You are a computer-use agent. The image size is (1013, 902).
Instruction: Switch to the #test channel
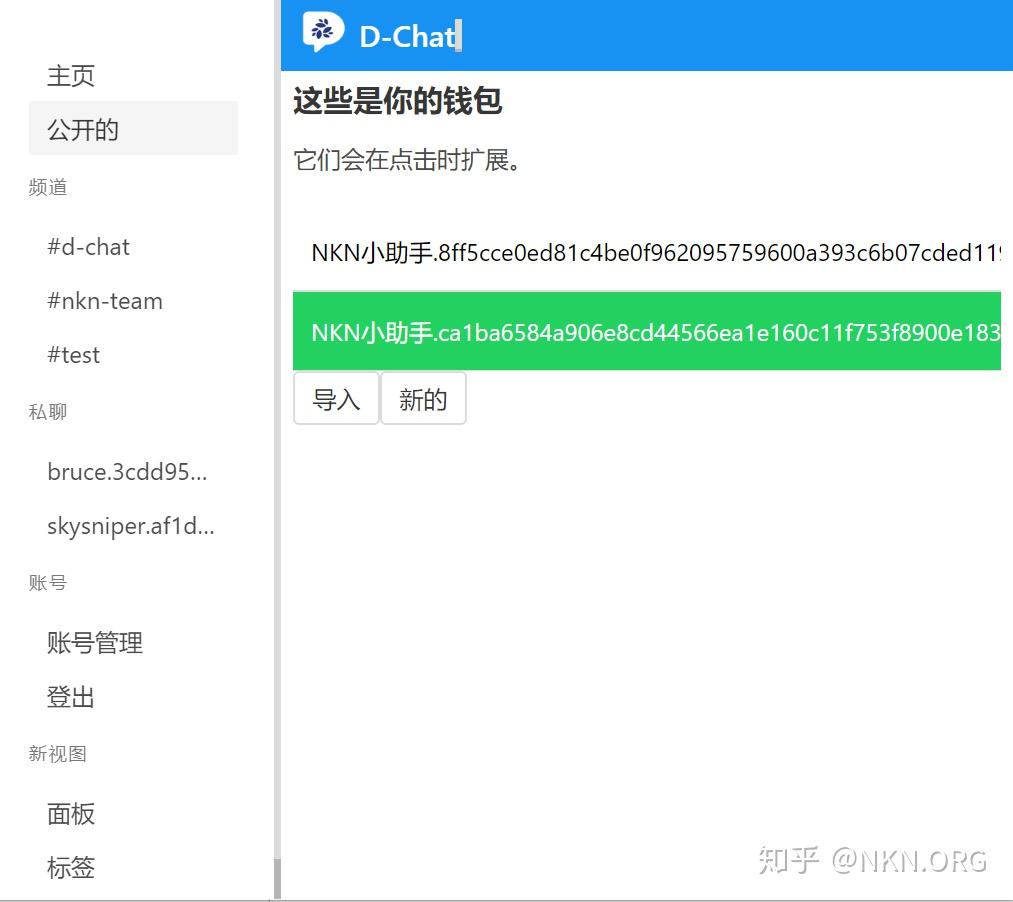point(73,354)
